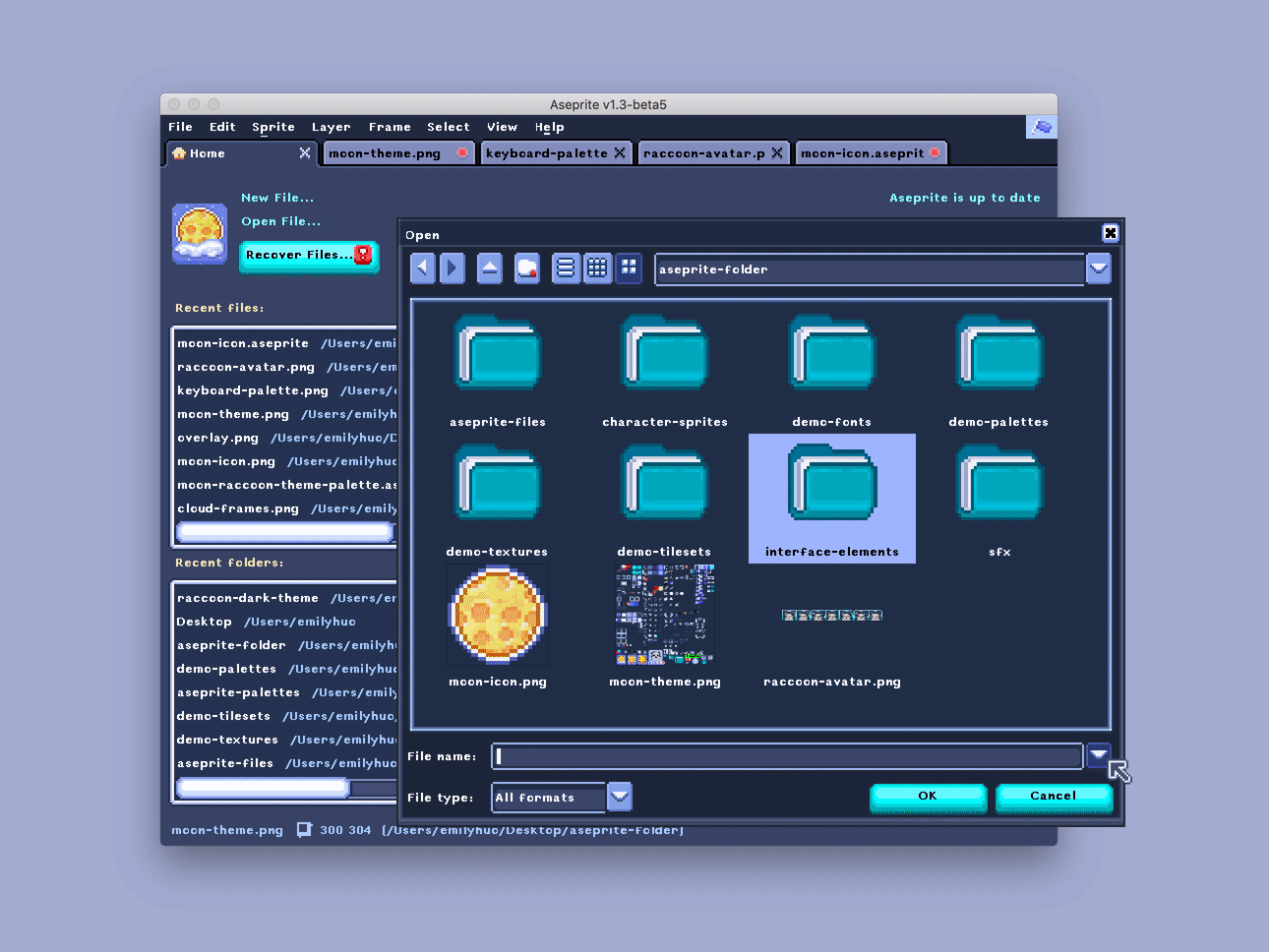1269x952 pixels.
Task: Switch to the keyboard-palette tab
Action: (548, 152)
